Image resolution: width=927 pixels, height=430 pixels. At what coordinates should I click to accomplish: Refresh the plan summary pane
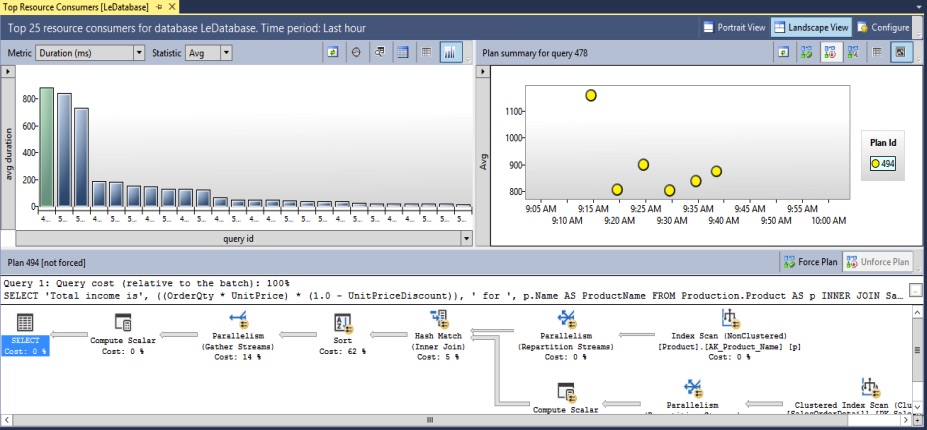(783, 53)
